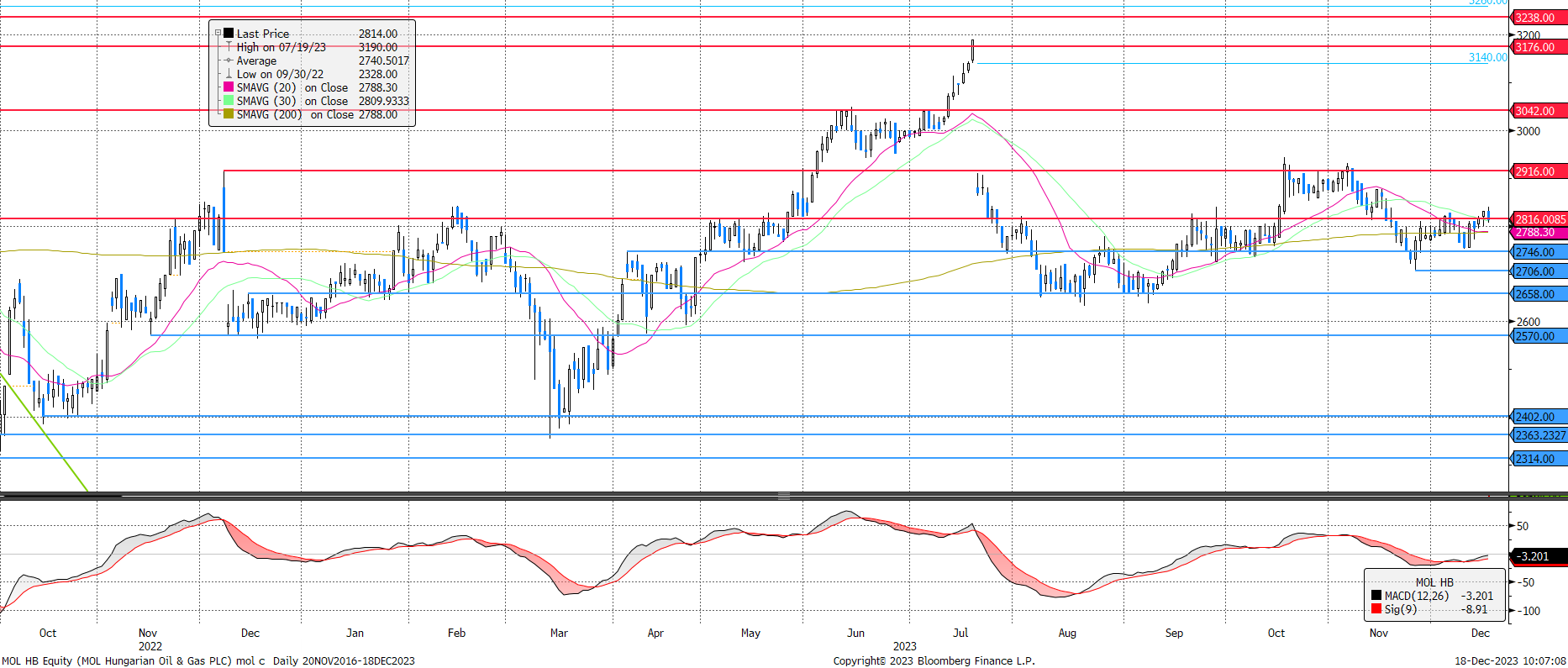Select the 2706.00 blue support level tag
1568x668 pixels.
pos(1537,271)
